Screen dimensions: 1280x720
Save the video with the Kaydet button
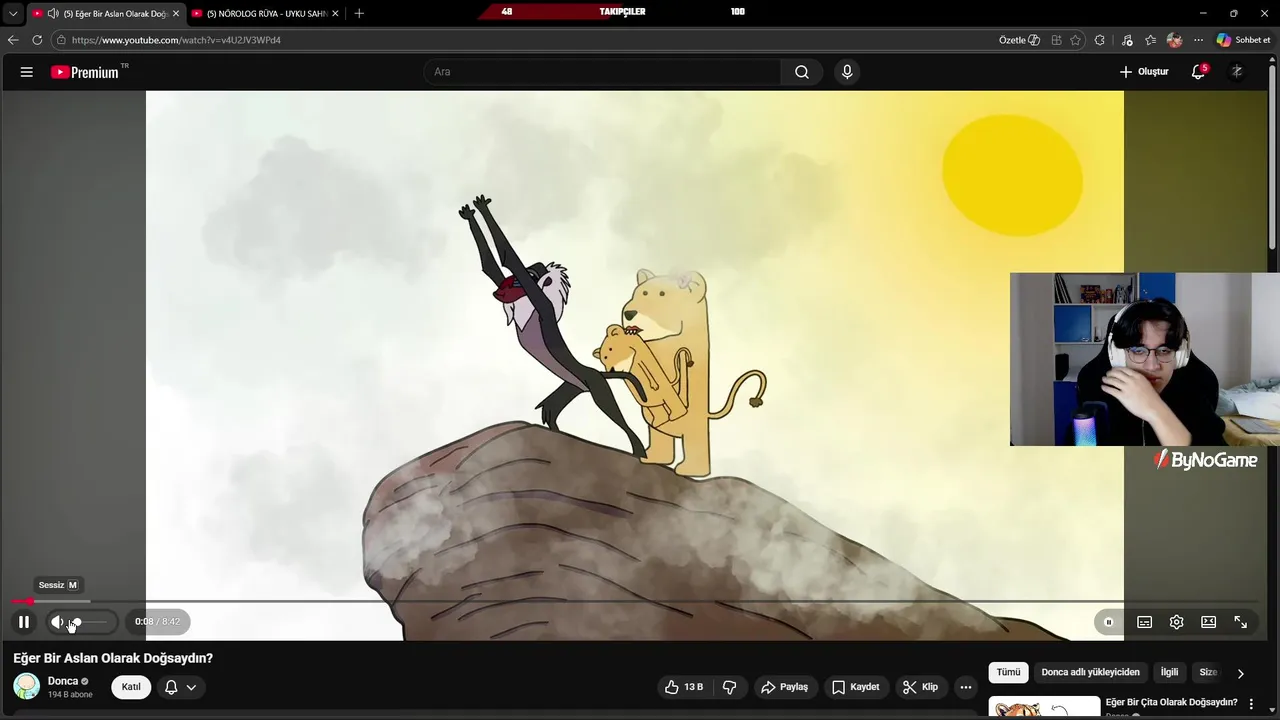coord(856,687)
